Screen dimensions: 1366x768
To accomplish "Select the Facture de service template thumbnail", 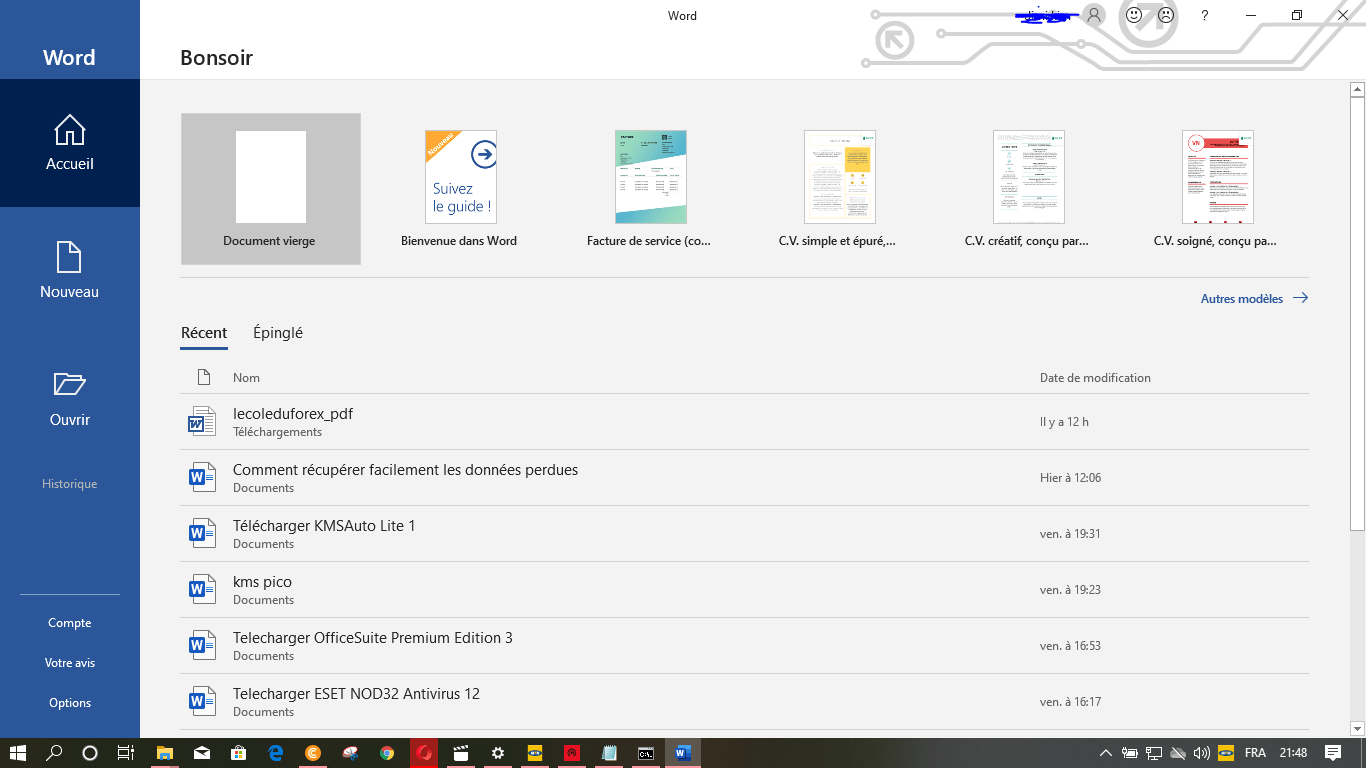I will pyautogui.click(x=650, y=176).
